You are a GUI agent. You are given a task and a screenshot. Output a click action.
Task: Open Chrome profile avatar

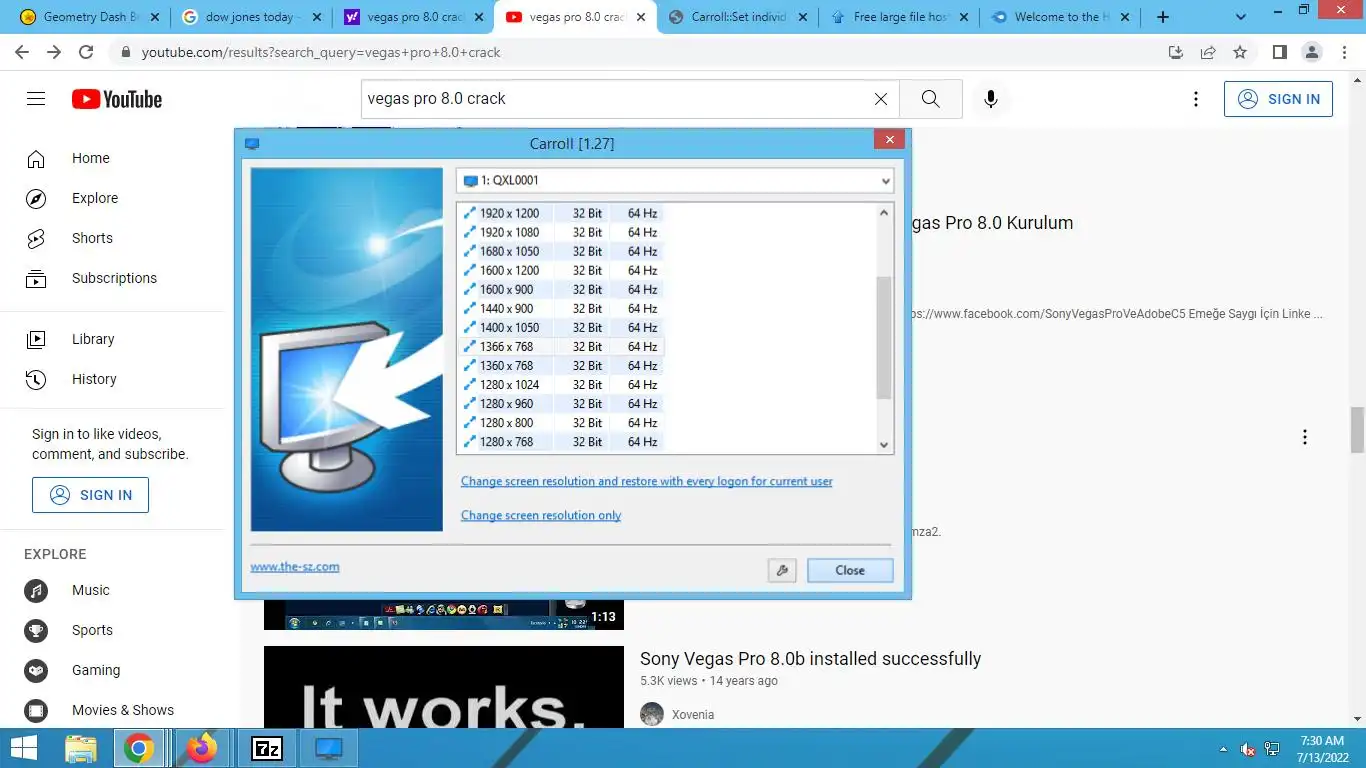(1312, 52)
